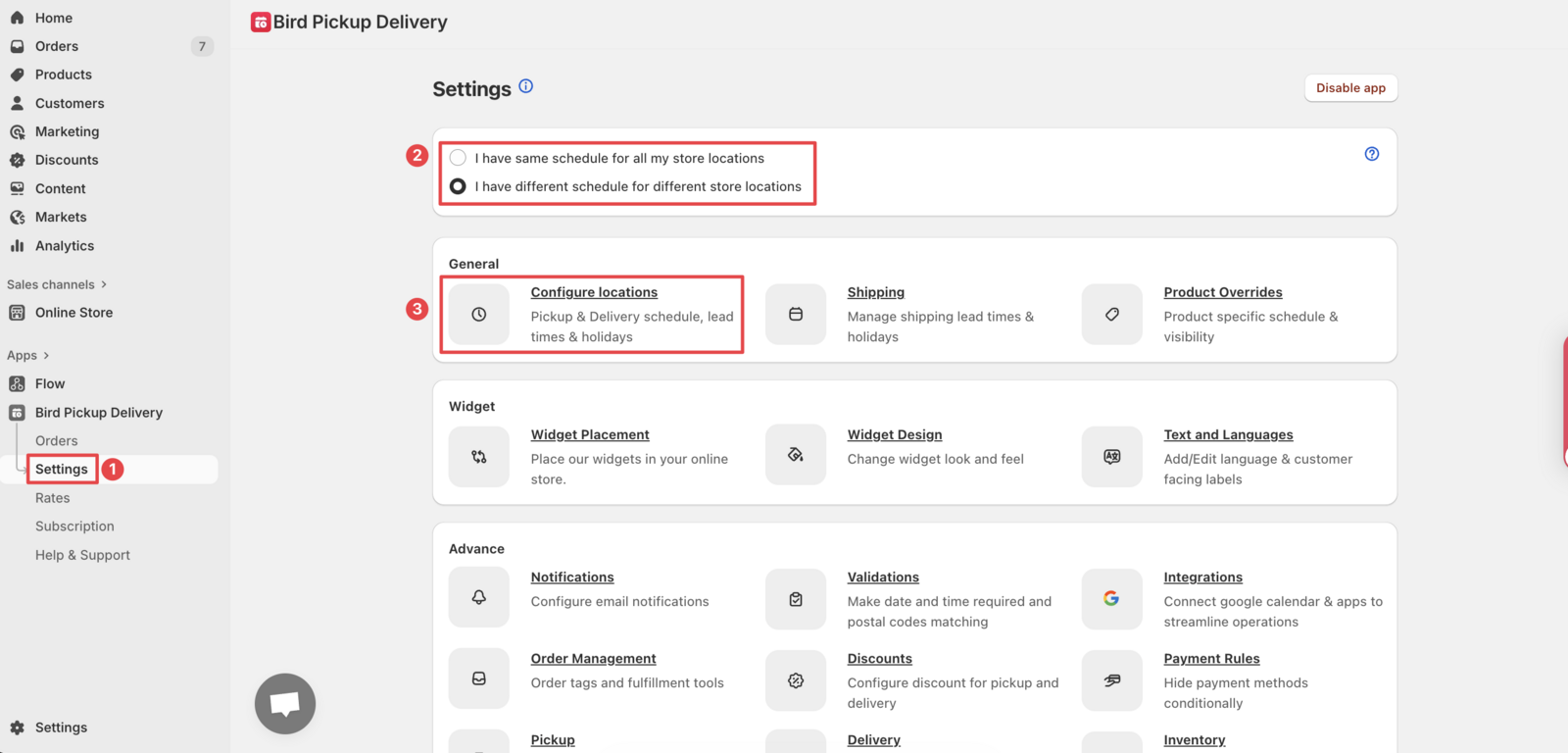
Task: Click the Validations clipboard icon
Action: (796, 598)
